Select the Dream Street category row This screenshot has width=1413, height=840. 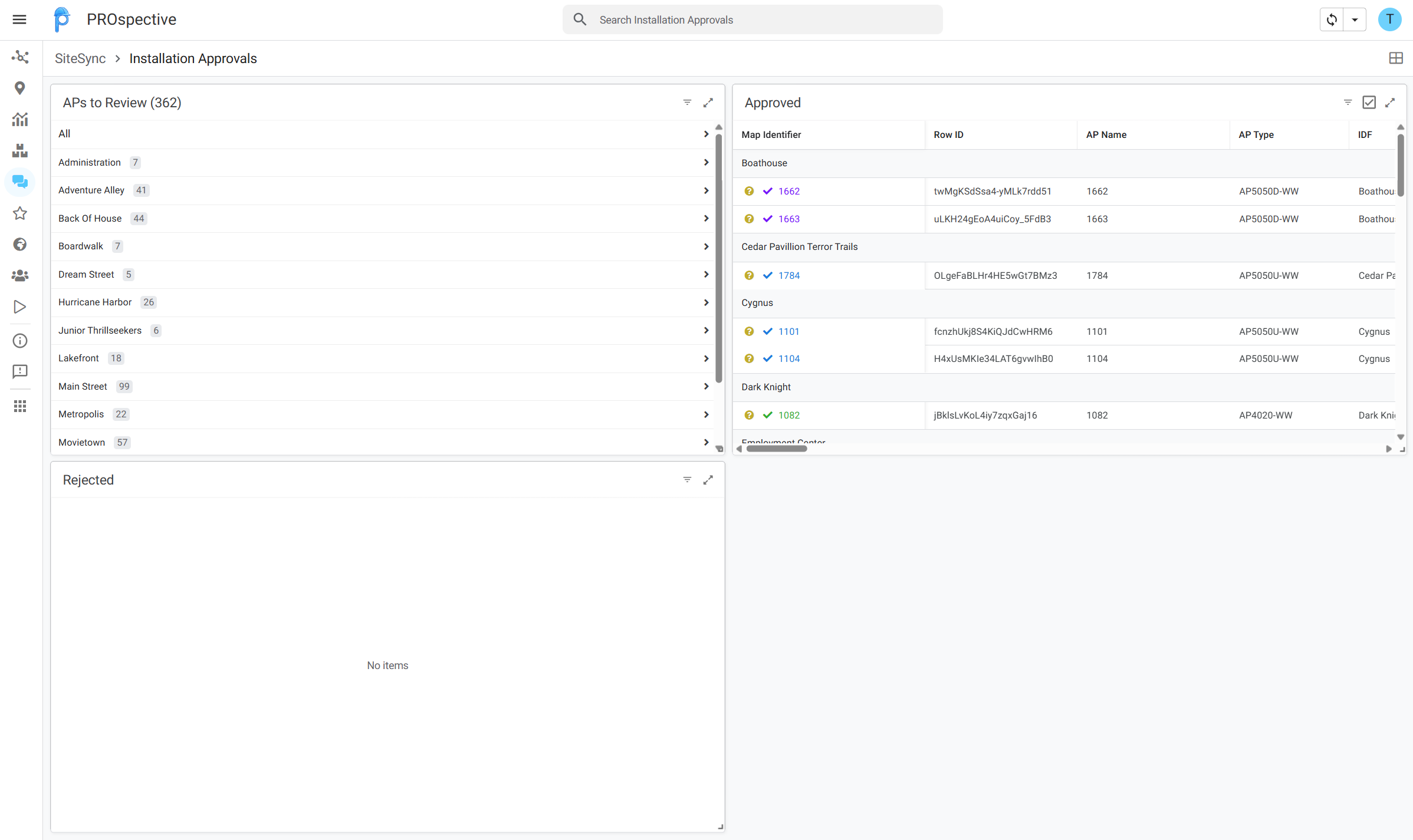point(382,275)
